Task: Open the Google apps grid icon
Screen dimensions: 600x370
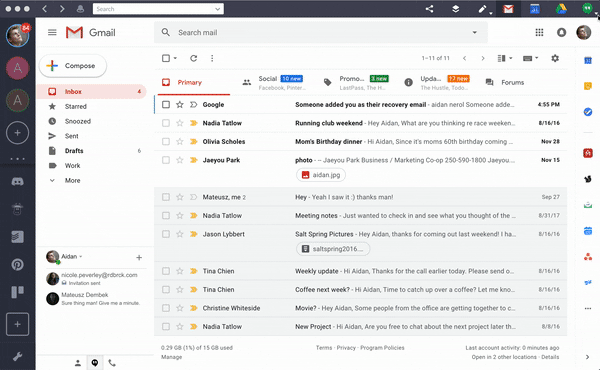Action: 539,33
